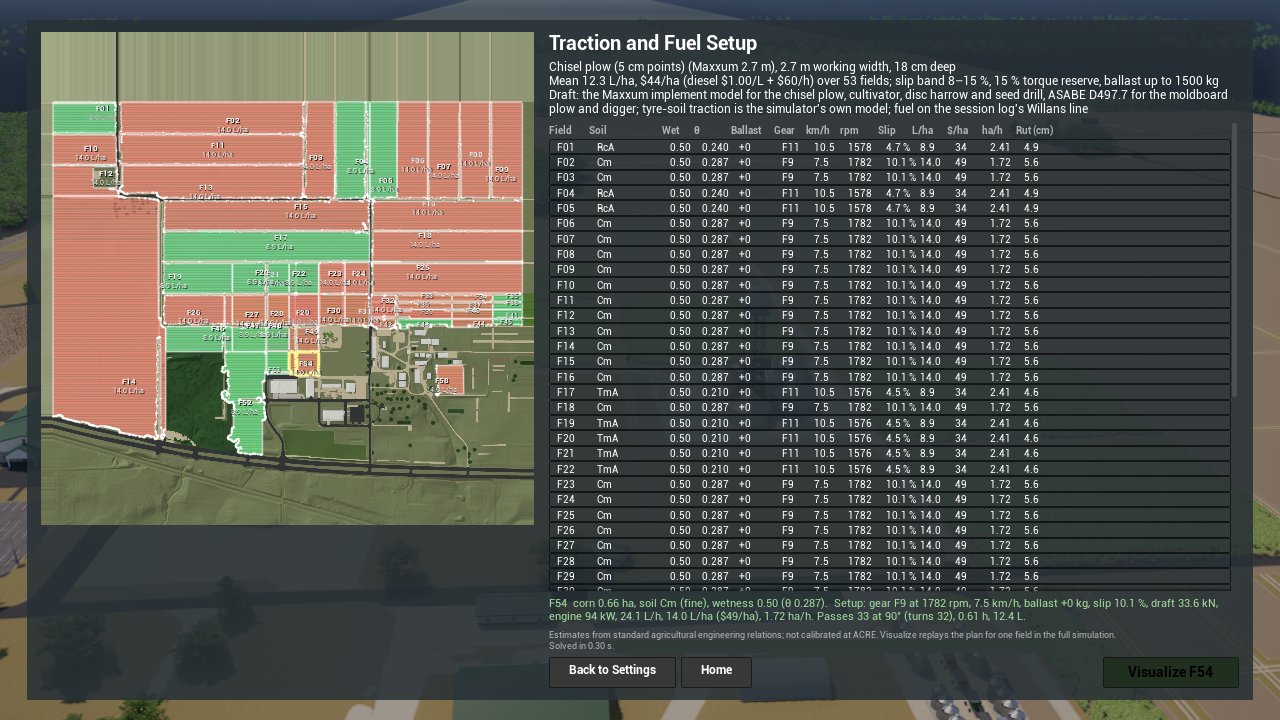Screen dimensions: 1280x720
Task: Choose row F04 with RcA soil
Action: click(x=890, y=193)
